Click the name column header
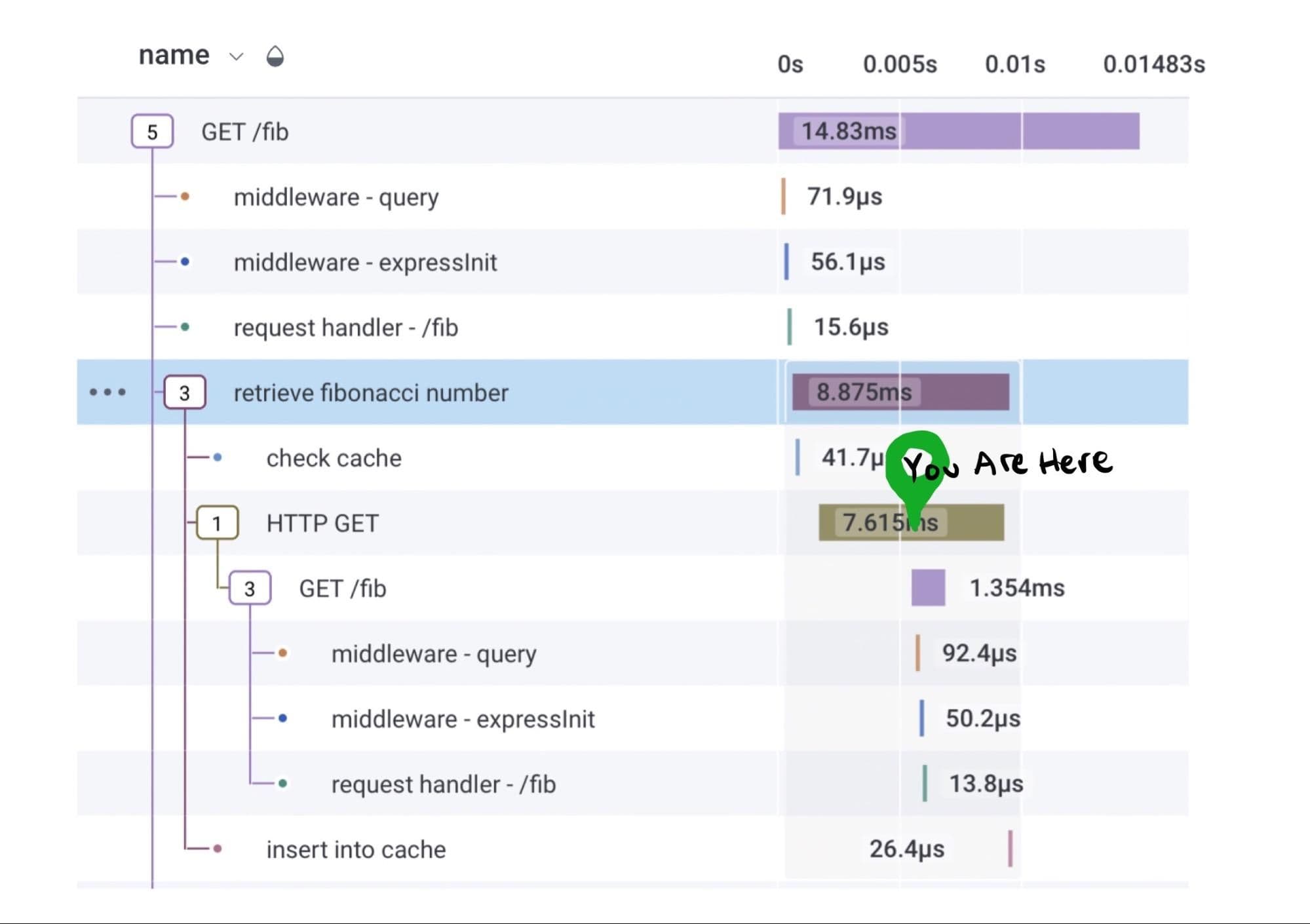1310x924 pixels. (x=173, y=55)
